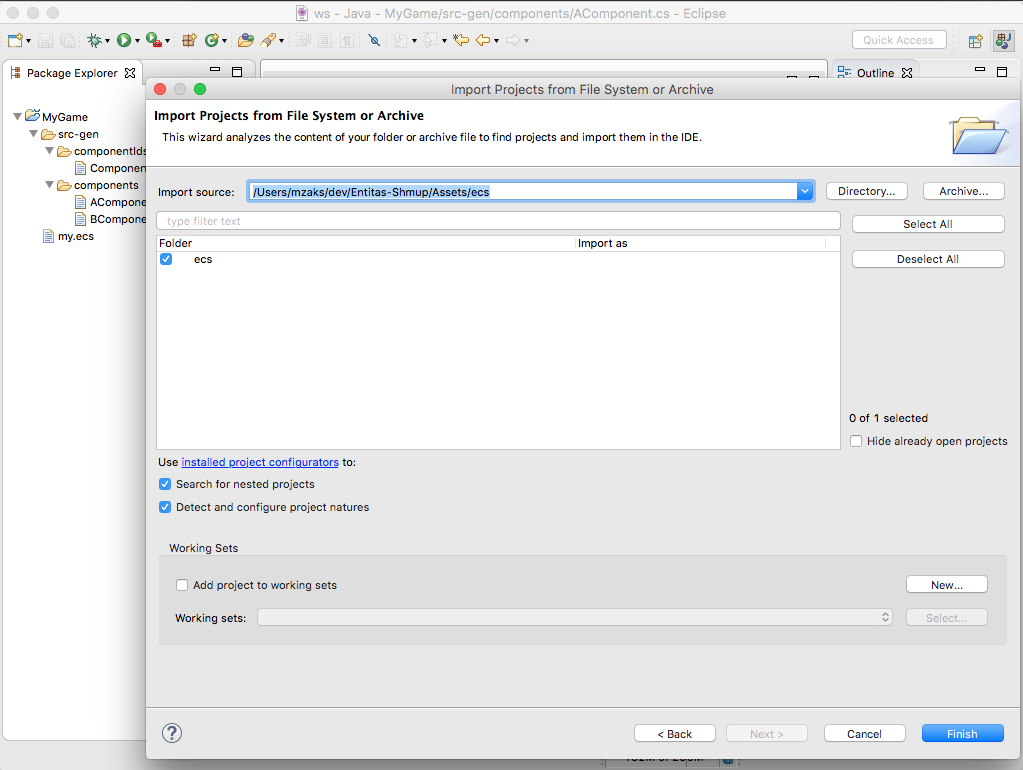The height and width of the screenshot is (770, 1023).
Task: Uncheck Search for nested projects
Action: tap(165, 484)
